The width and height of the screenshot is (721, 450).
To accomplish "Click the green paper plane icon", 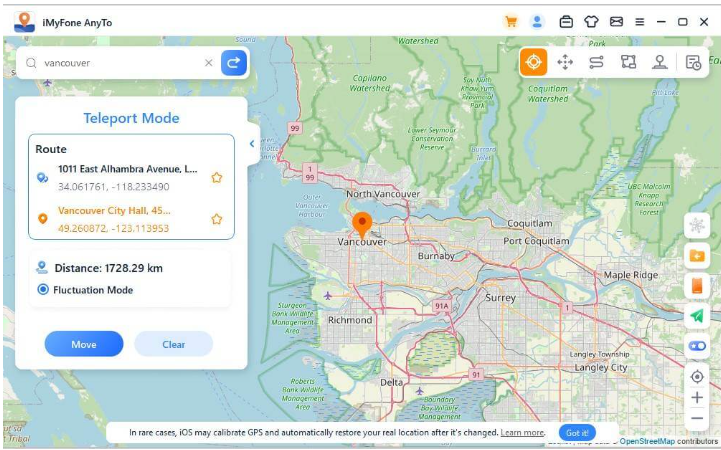I will click(x=697, y=316).
